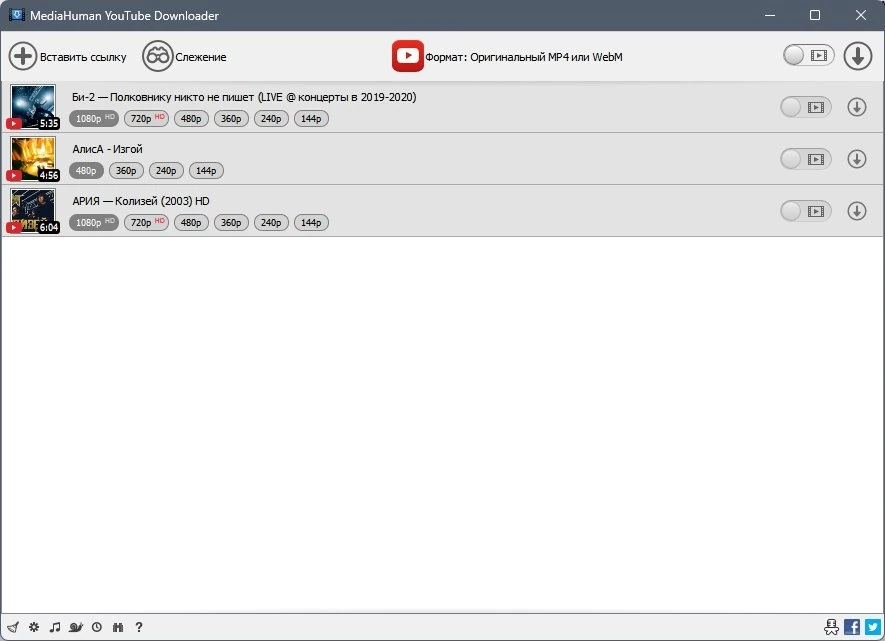Pick 480p for АРИЯ — Колизей

pyautogui.click(x=191, y=222)
